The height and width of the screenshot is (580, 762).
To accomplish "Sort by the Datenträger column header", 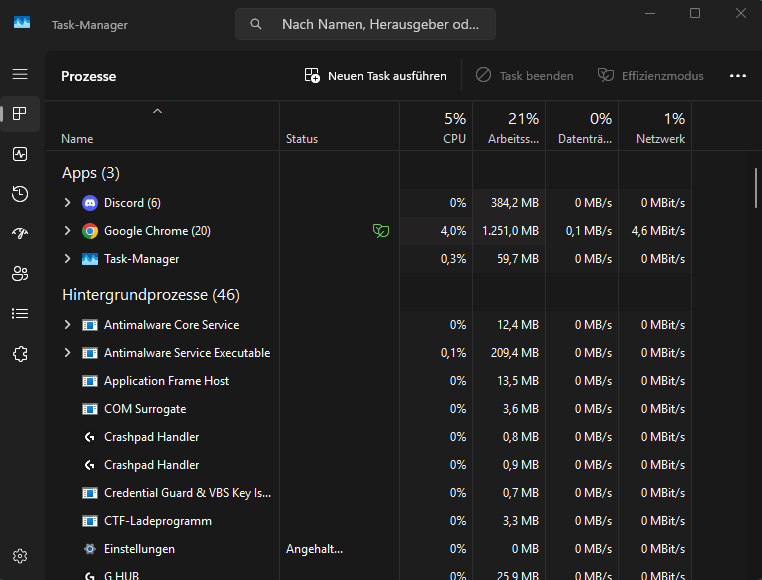I will click(x=582, y=126).
